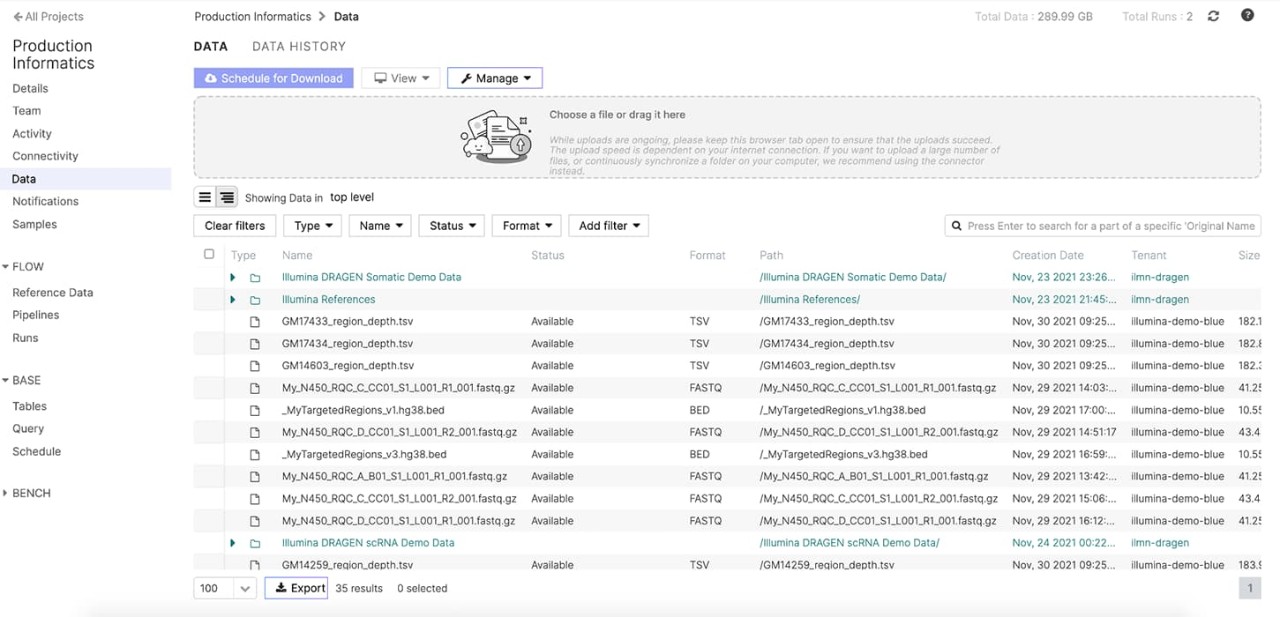Open the Format filter dropdown

[x=526, y=225]
